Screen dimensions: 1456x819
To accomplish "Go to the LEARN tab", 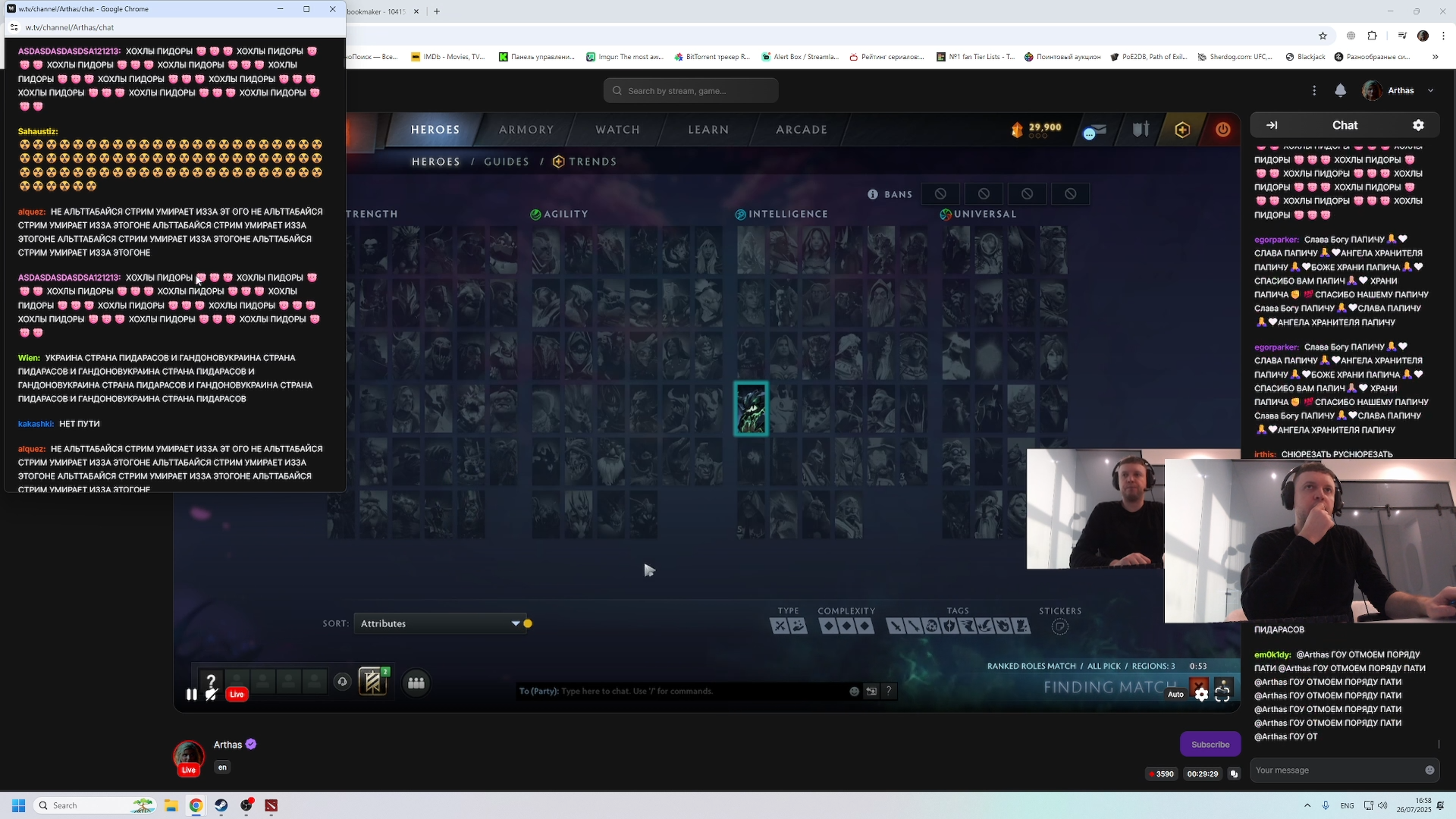I will [708, 130].
